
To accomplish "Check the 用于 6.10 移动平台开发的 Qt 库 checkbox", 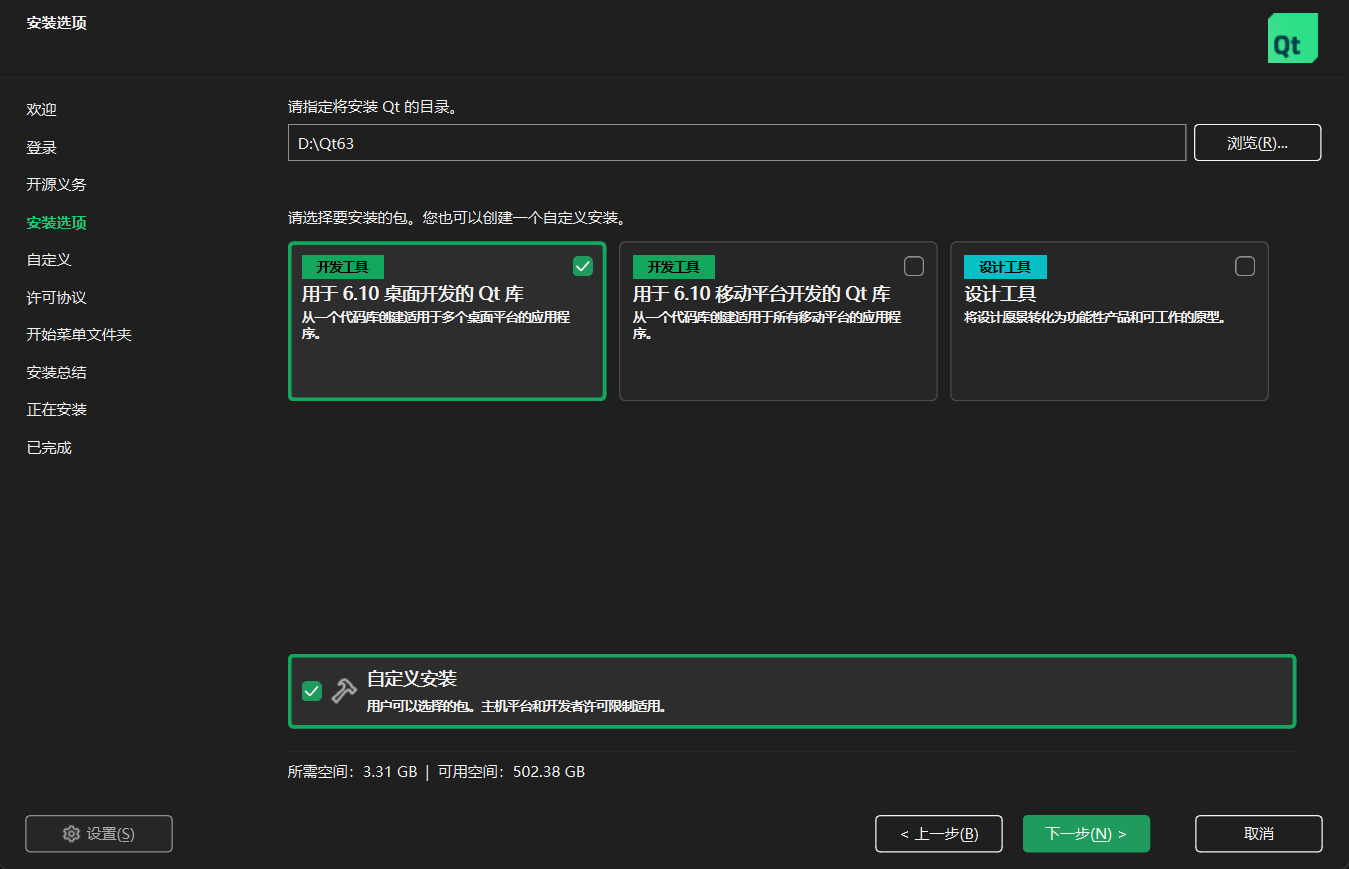I will (914, 266).
